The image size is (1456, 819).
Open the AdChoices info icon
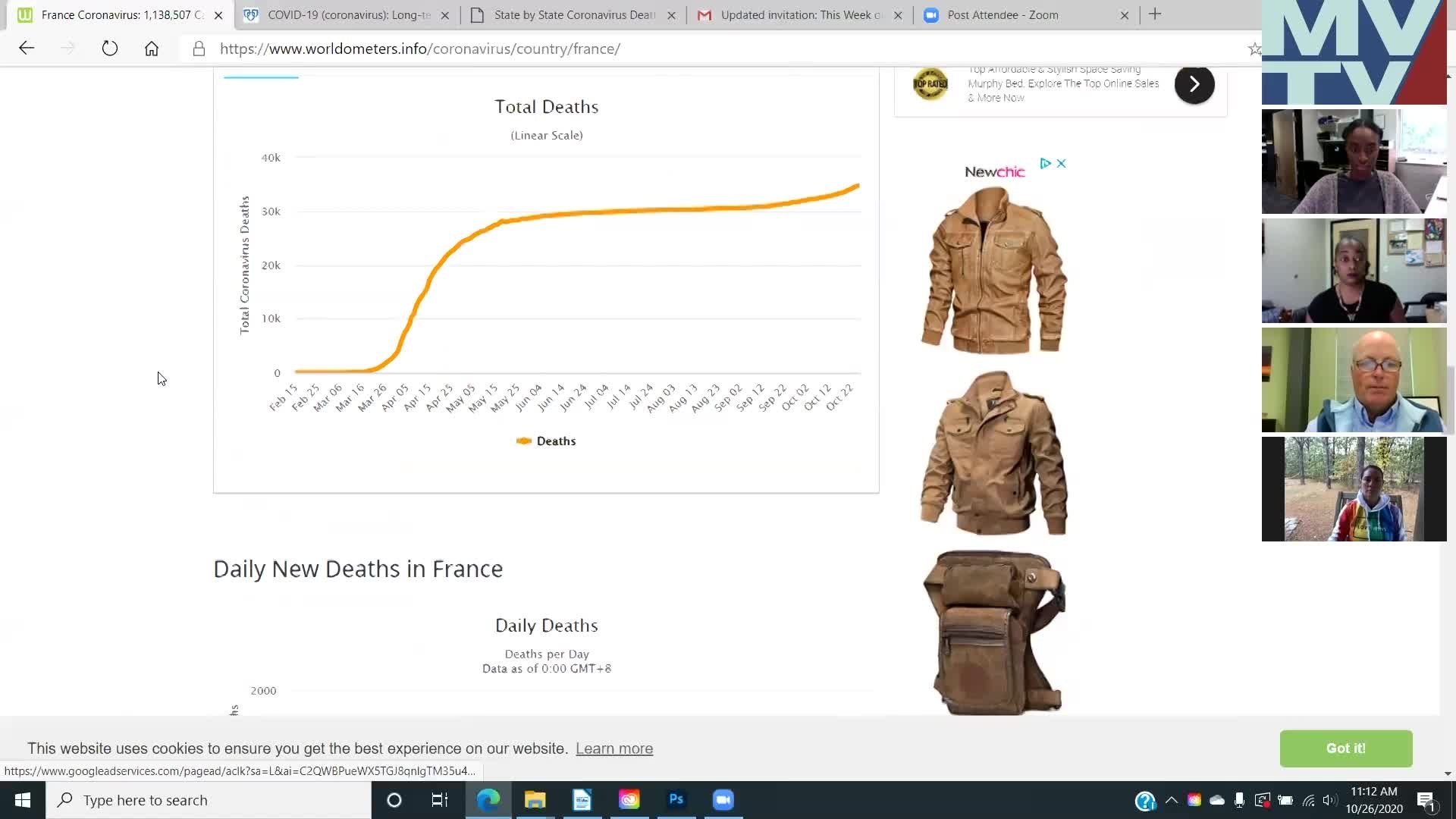pos(1045,163)
